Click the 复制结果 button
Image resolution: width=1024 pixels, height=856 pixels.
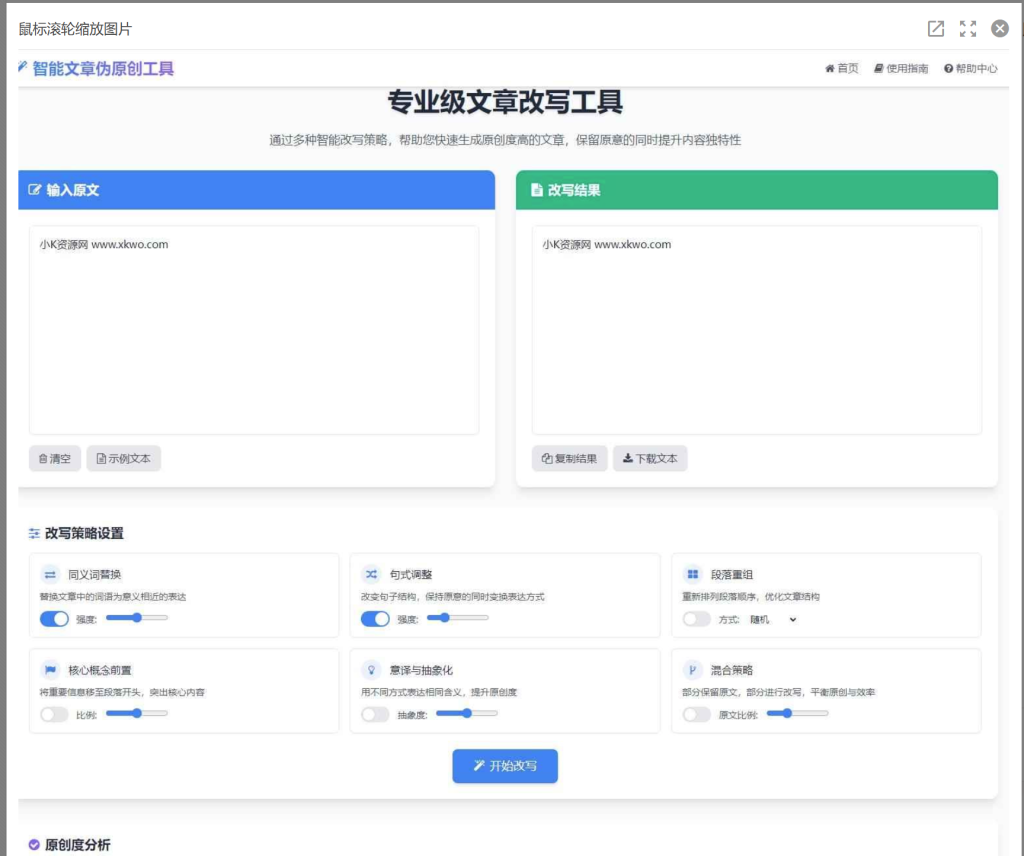coord(569,459)
